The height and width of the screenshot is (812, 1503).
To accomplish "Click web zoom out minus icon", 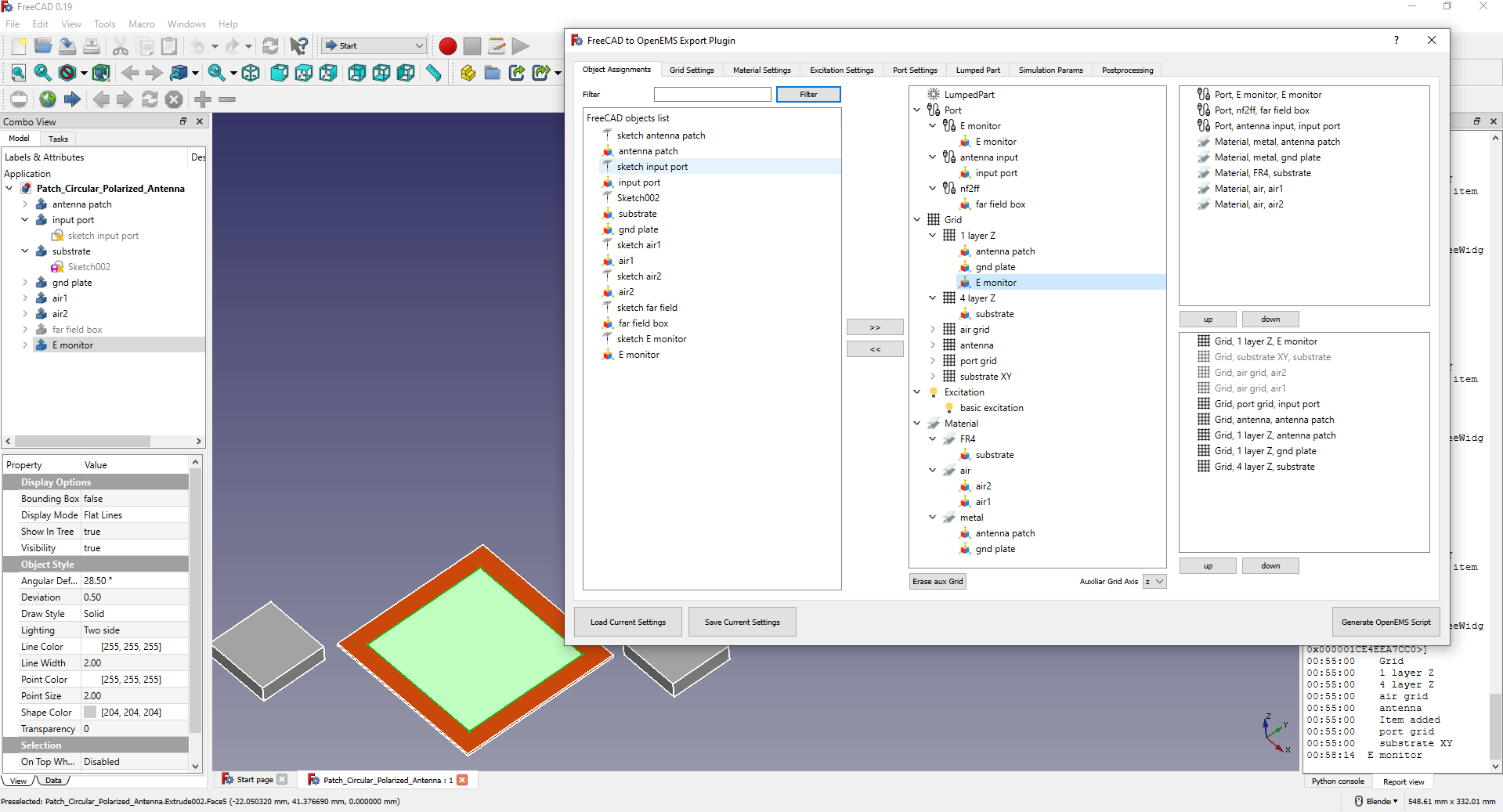I will (227, 99).
